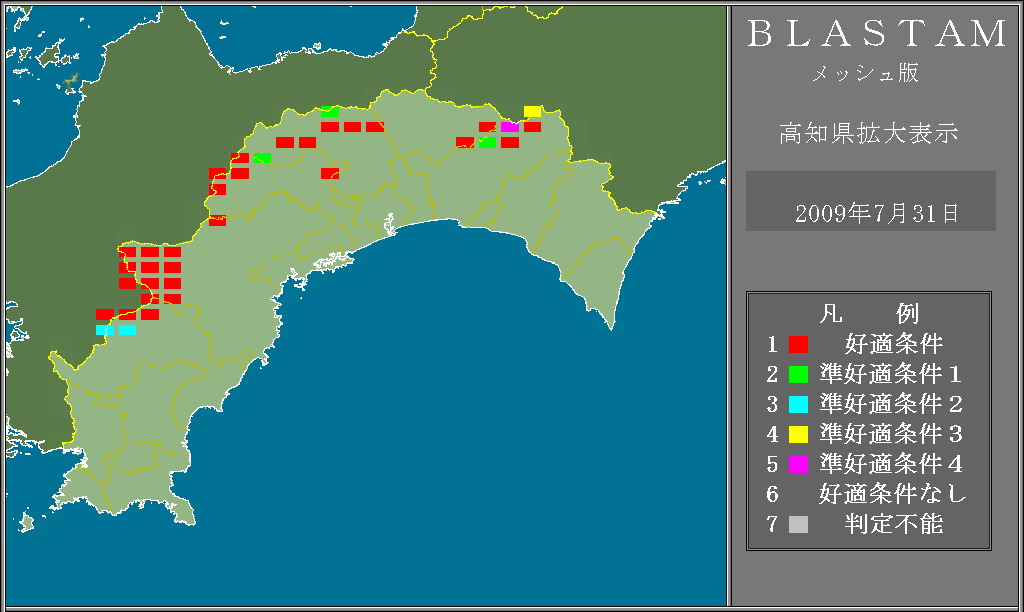Select the right cyan mesh cell
Viewport: 1024px width, 612px height.
click(127, 330)
